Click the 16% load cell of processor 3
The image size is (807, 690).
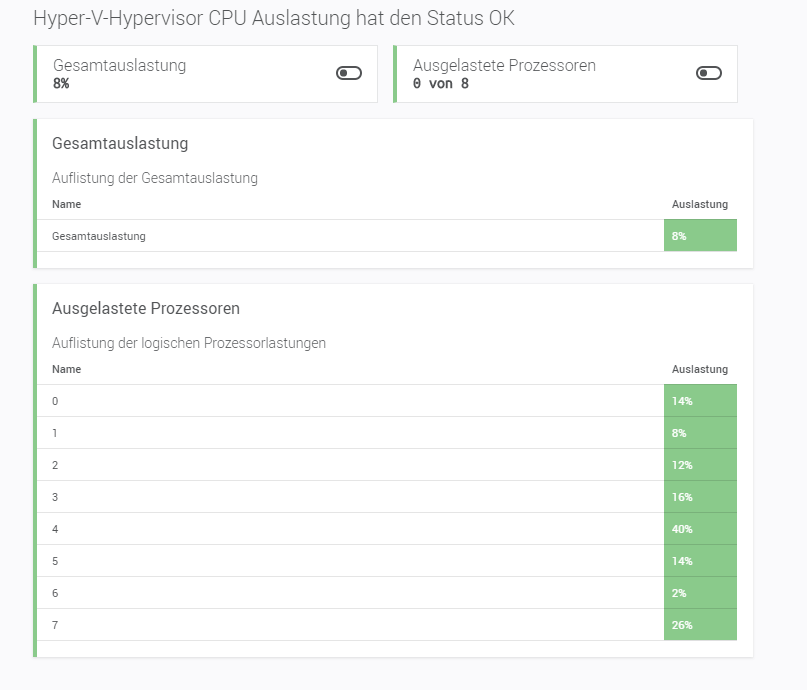(x=700, y=497)
